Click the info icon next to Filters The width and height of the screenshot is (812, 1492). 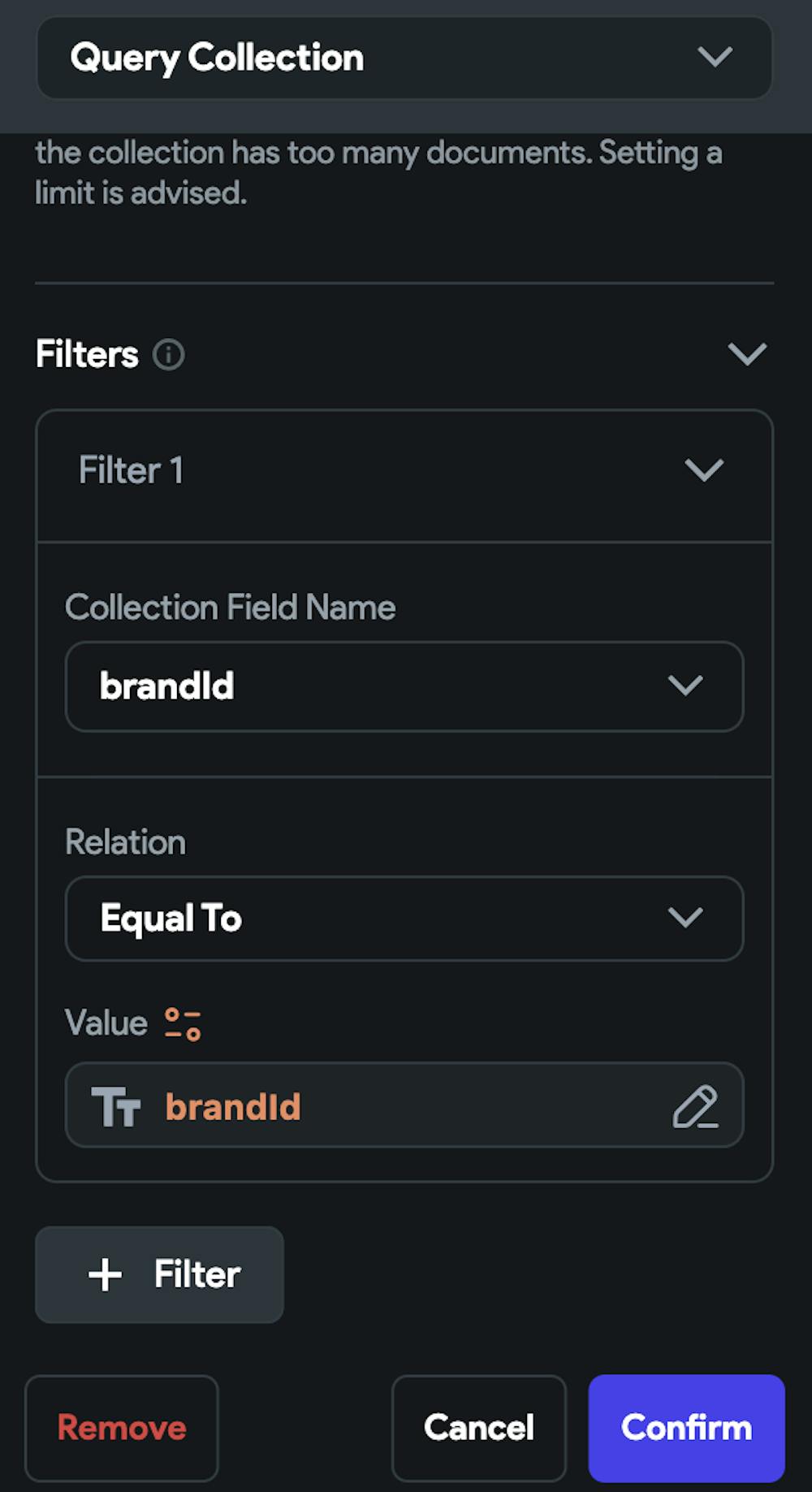(169, 355)
